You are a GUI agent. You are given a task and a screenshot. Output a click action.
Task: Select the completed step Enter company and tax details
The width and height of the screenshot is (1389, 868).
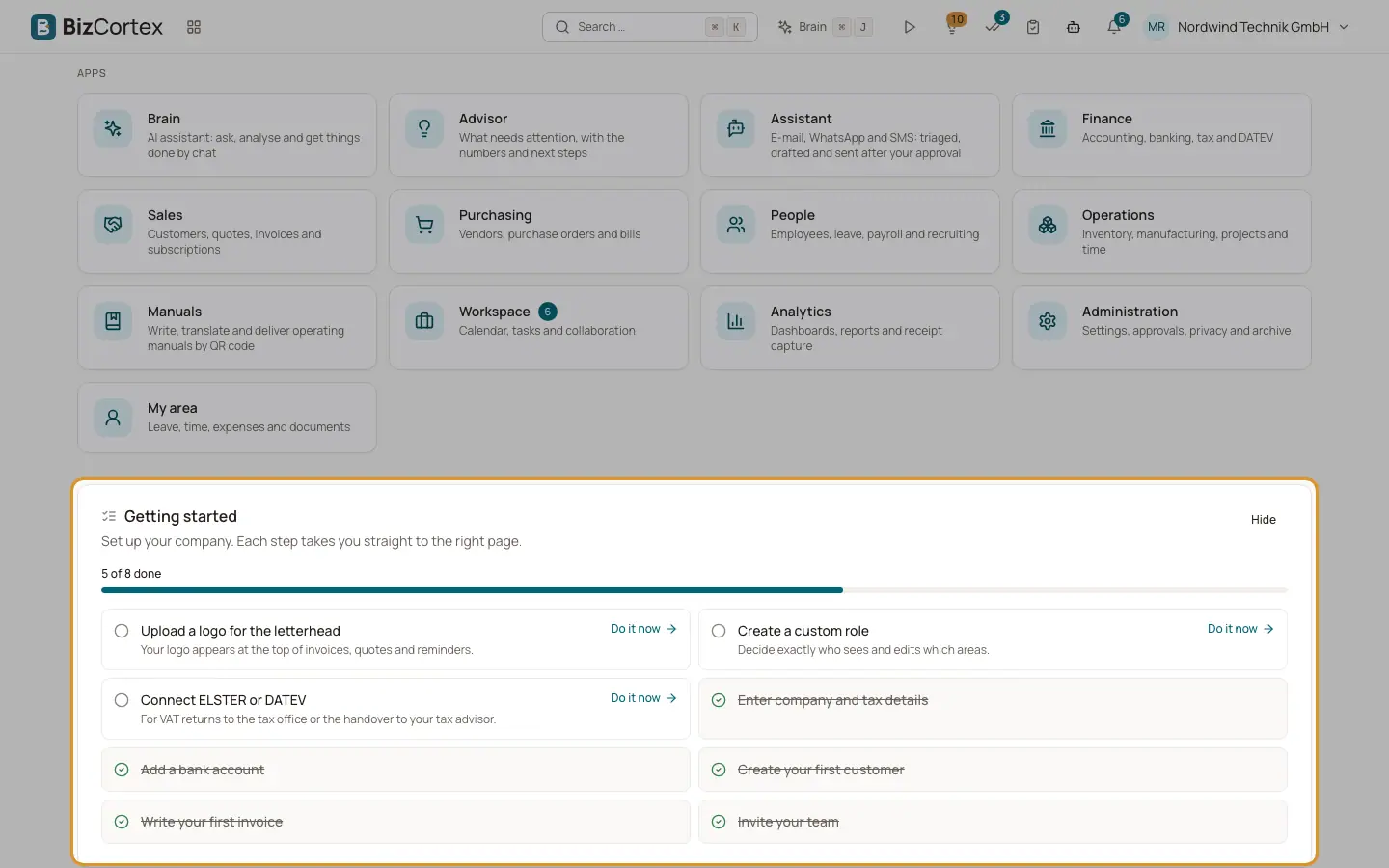pyautogui.click(x=993, y=709)
